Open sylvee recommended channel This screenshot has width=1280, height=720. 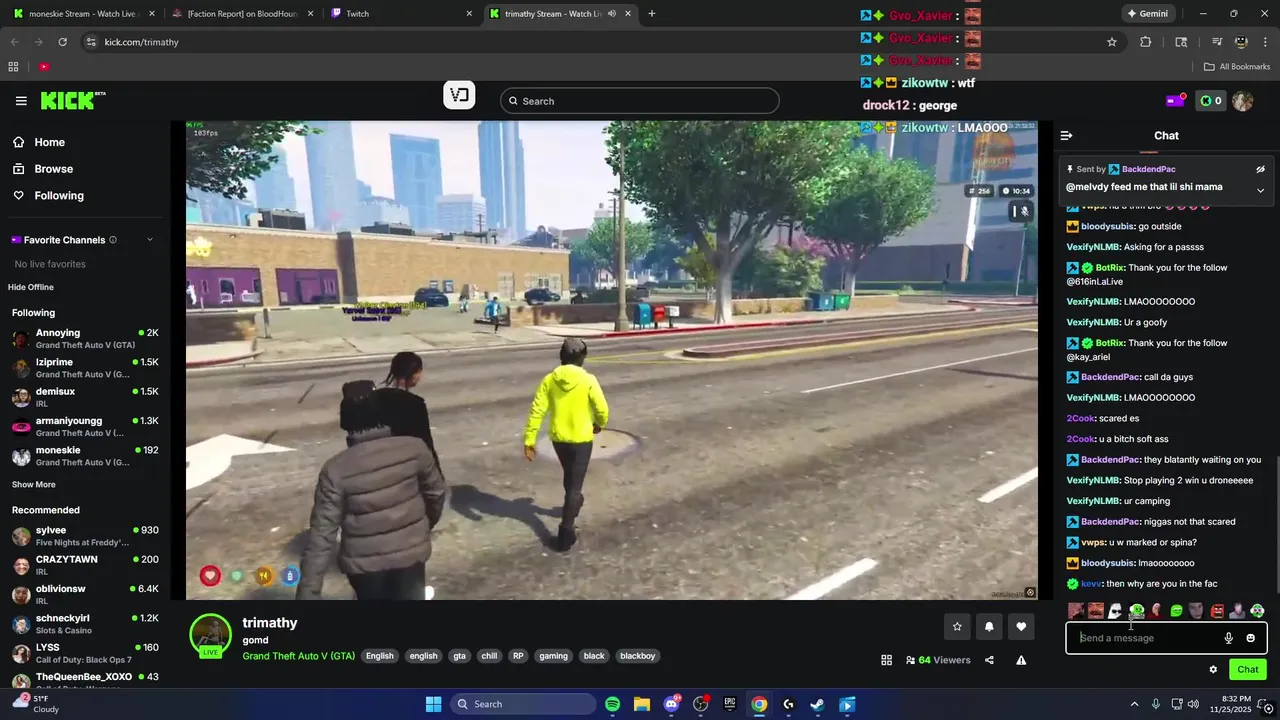click(x=85, y=536)
